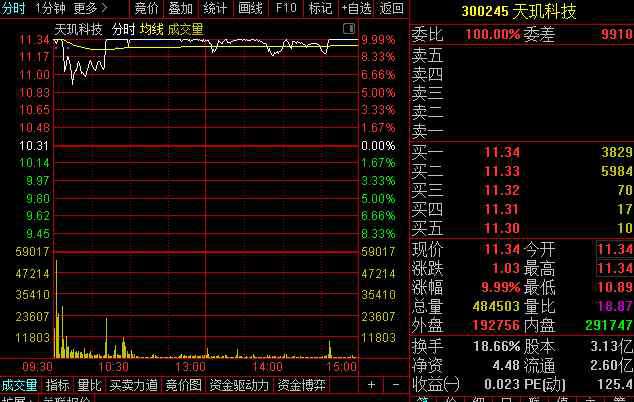Click the 内盘 291747 value
The width and height of the screenshot is (634, 402).
[609, 325]
